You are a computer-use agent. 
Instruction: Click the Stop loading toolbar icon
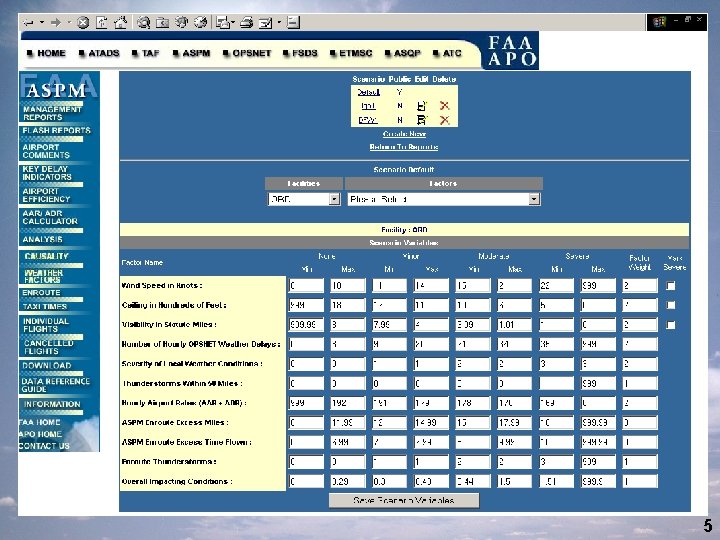point(83,22)
